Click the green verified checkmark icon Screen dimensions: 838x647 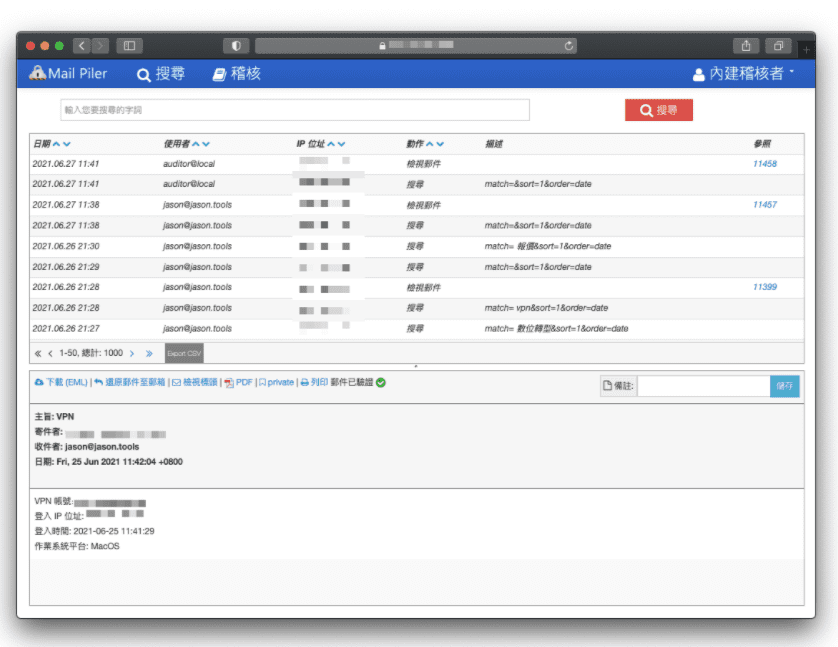381,383
